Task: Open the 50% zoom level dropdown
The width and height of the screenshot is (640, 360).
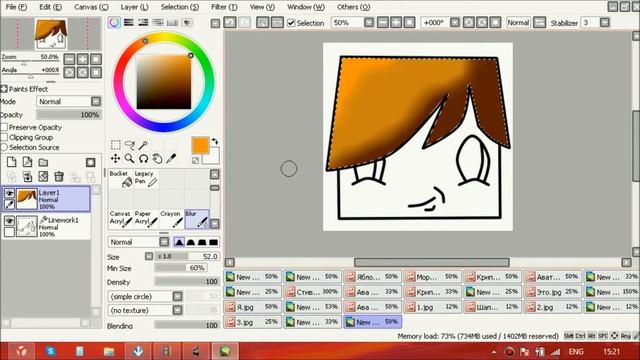Action: click(x=369, y=22)
